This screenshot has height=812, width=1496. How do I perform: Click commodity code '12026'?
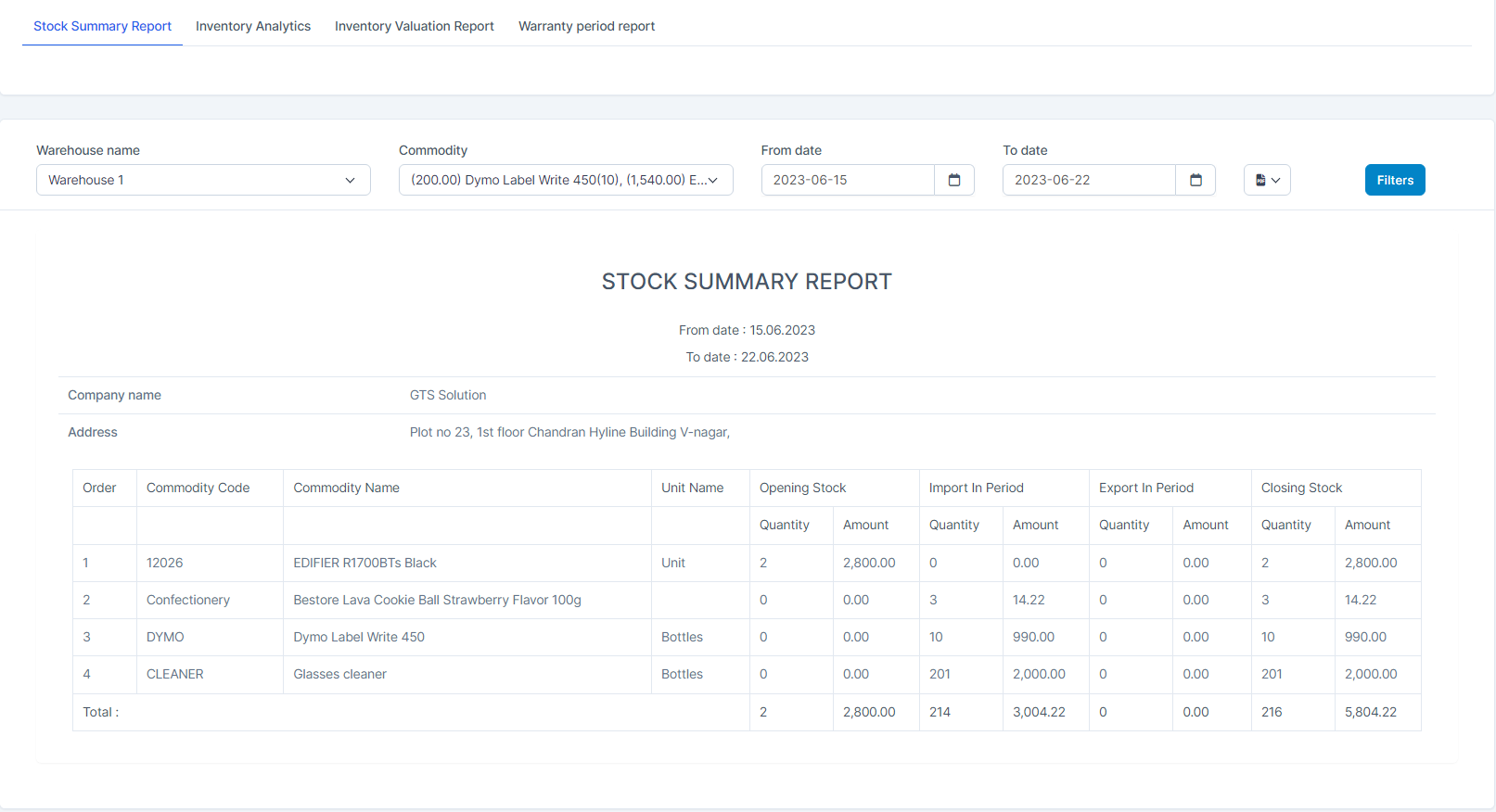pos(164,563)
